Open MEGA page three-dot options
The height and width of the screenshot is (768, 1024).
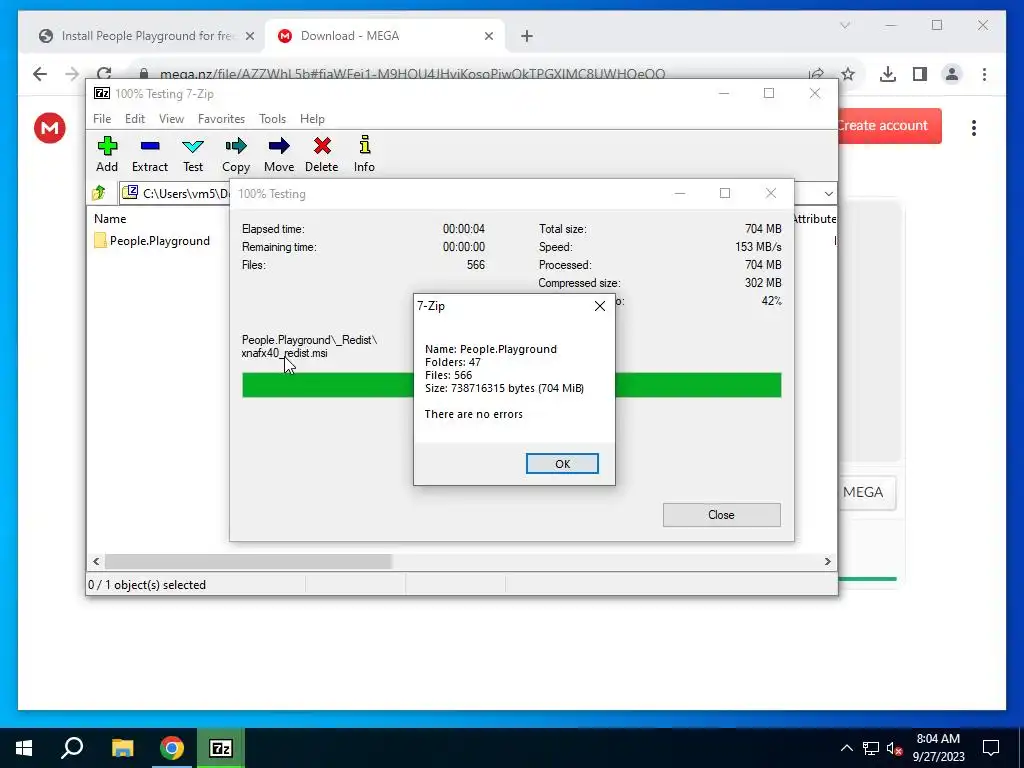[974, 127]
